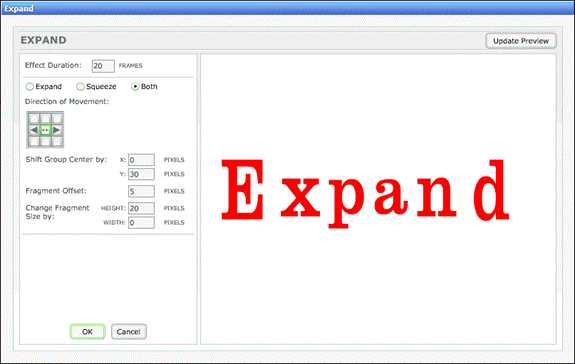Screen dimensions: 575x364
Task: Select the right arrow direction cell
Action: 56,130
